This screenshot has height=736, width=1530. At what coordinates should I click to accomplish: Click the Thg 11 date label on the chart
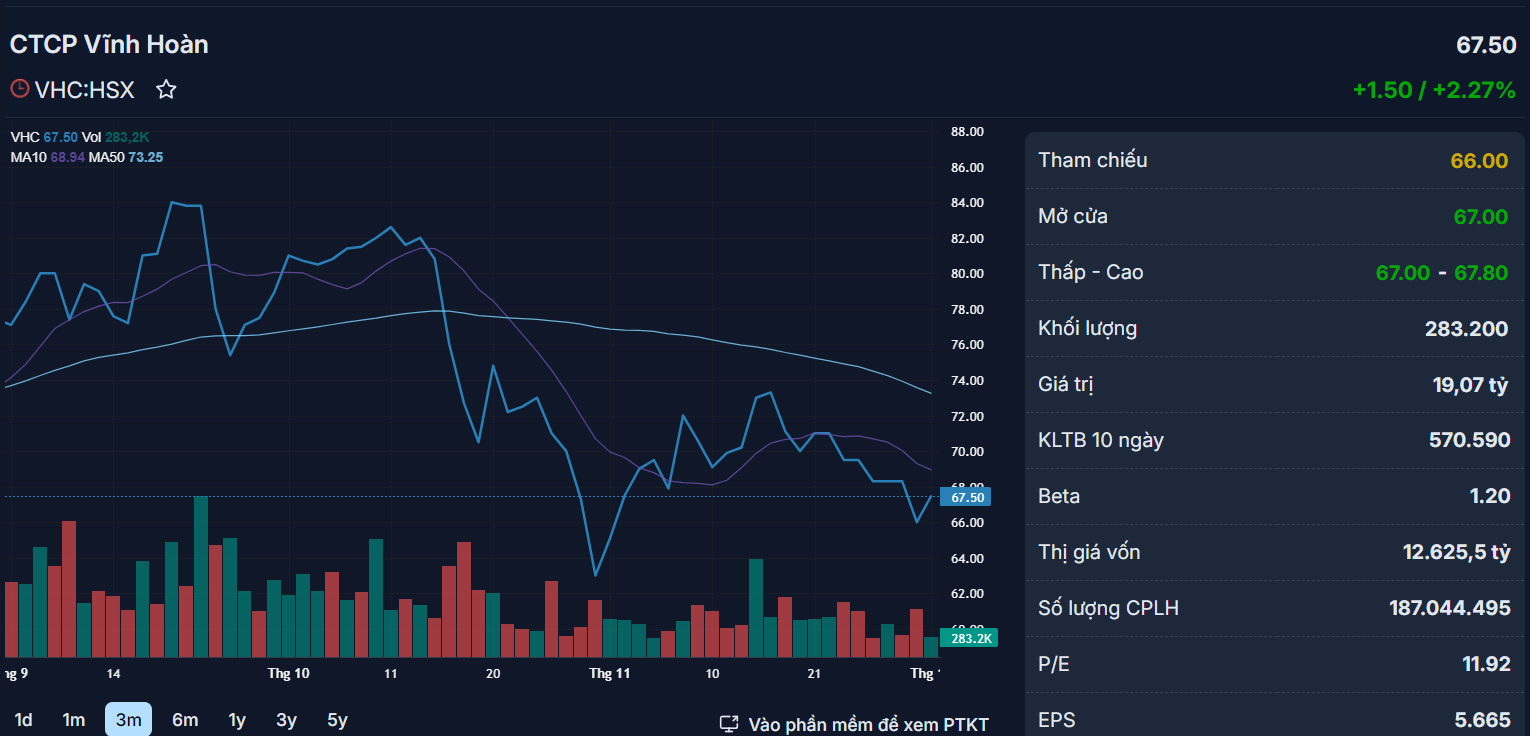[x=610, y=674]
